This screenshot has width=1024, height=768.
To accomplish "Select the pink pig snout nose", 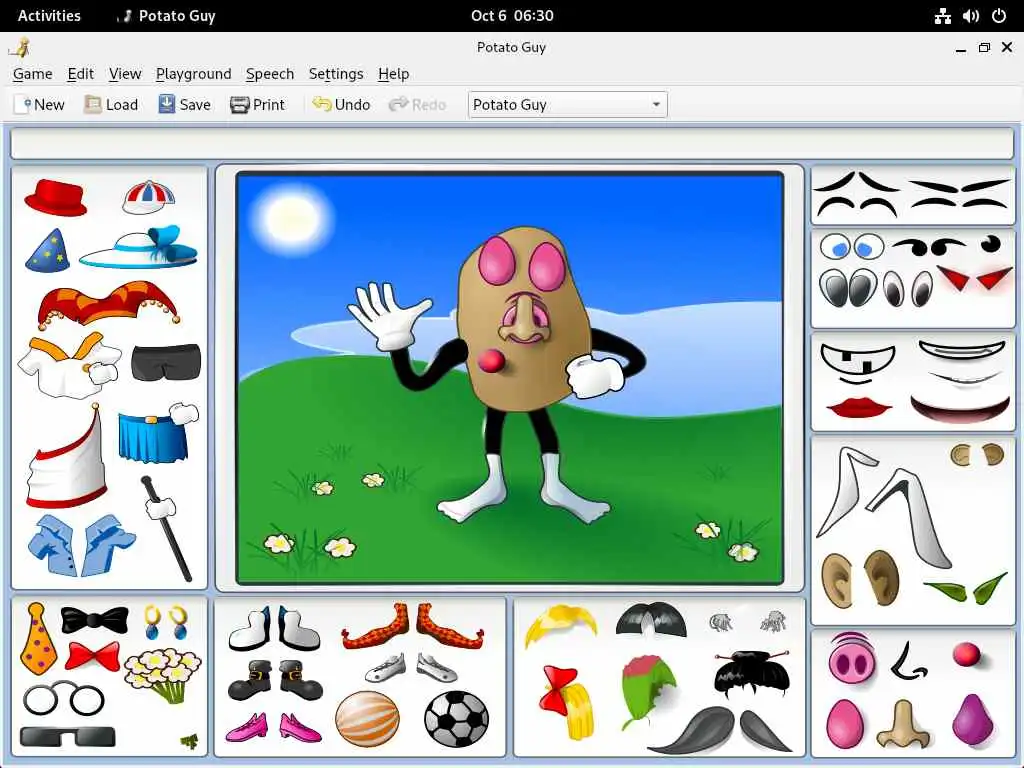I will coord(852,658).
